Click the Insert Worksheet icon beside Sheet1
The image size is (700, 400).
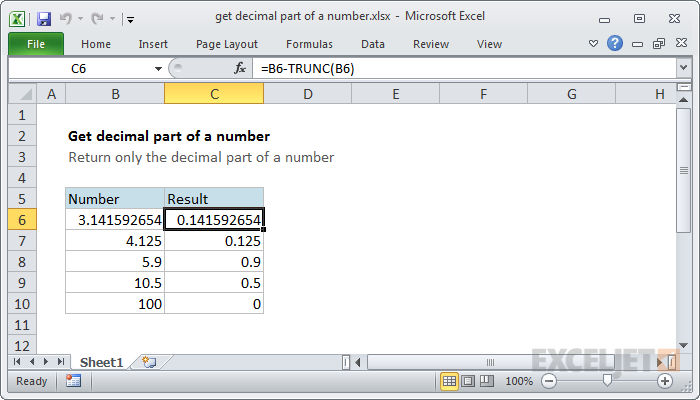point(149,361)
